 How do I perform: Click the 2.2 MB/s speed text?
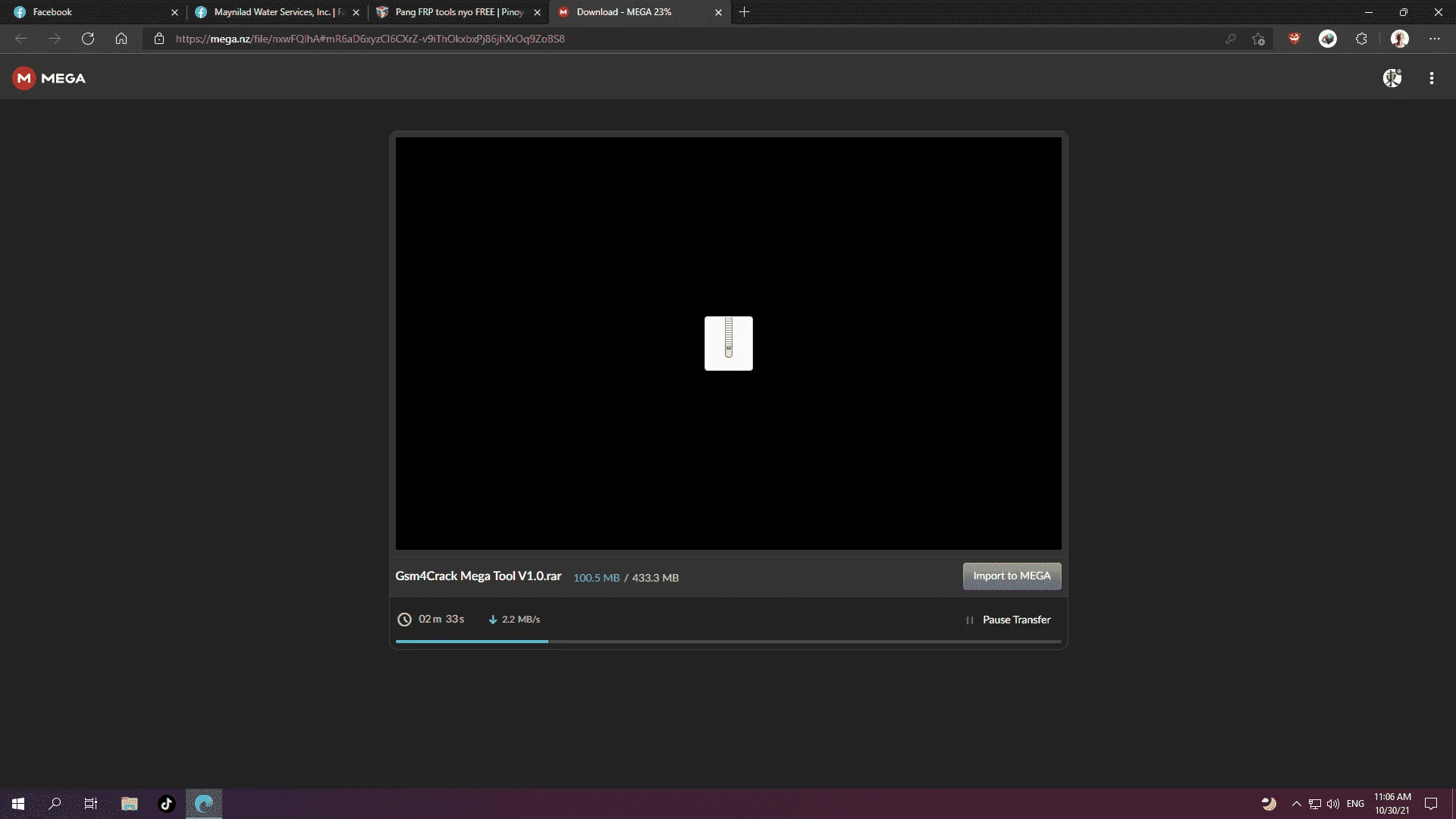[521, 620]
